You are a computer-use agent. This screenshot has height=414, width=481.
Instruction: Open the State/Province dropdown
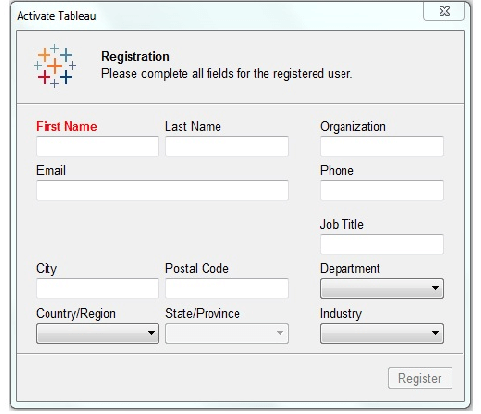[227, 333]
